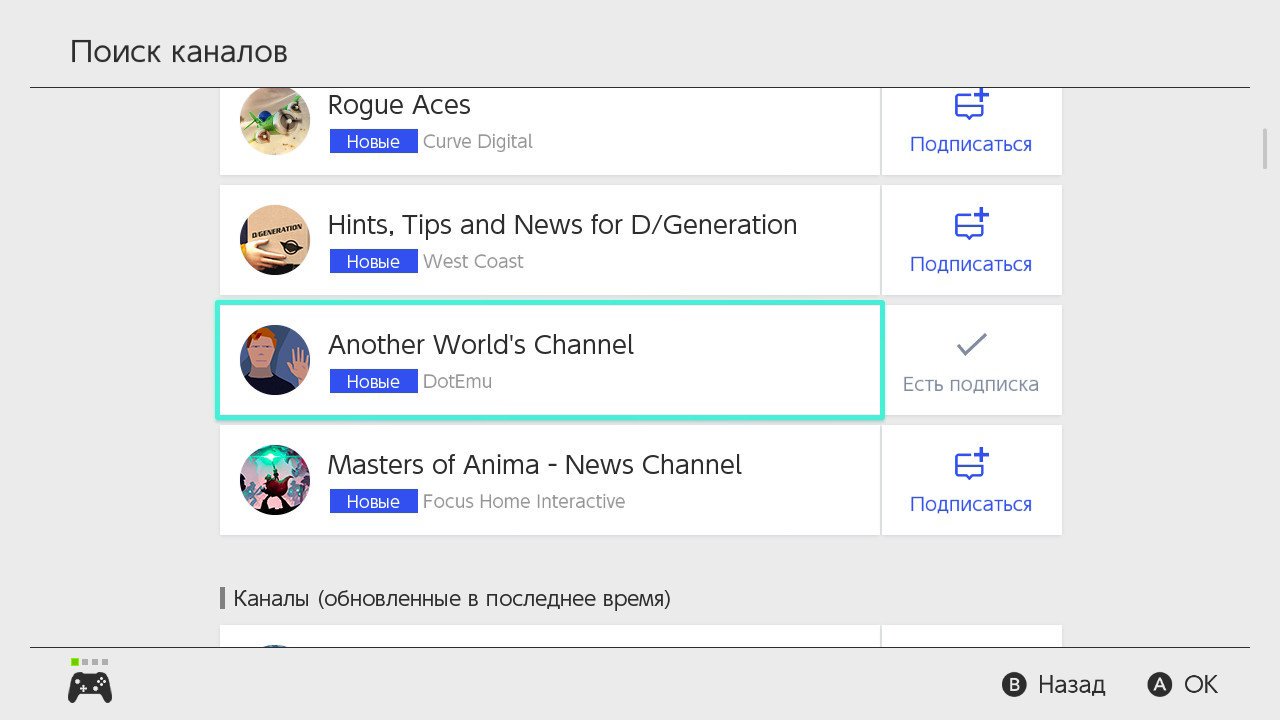Click the Новые badge on Rogue Aces
The width and height of the screenshot is (1280, 720).
[x=373, y=142]
